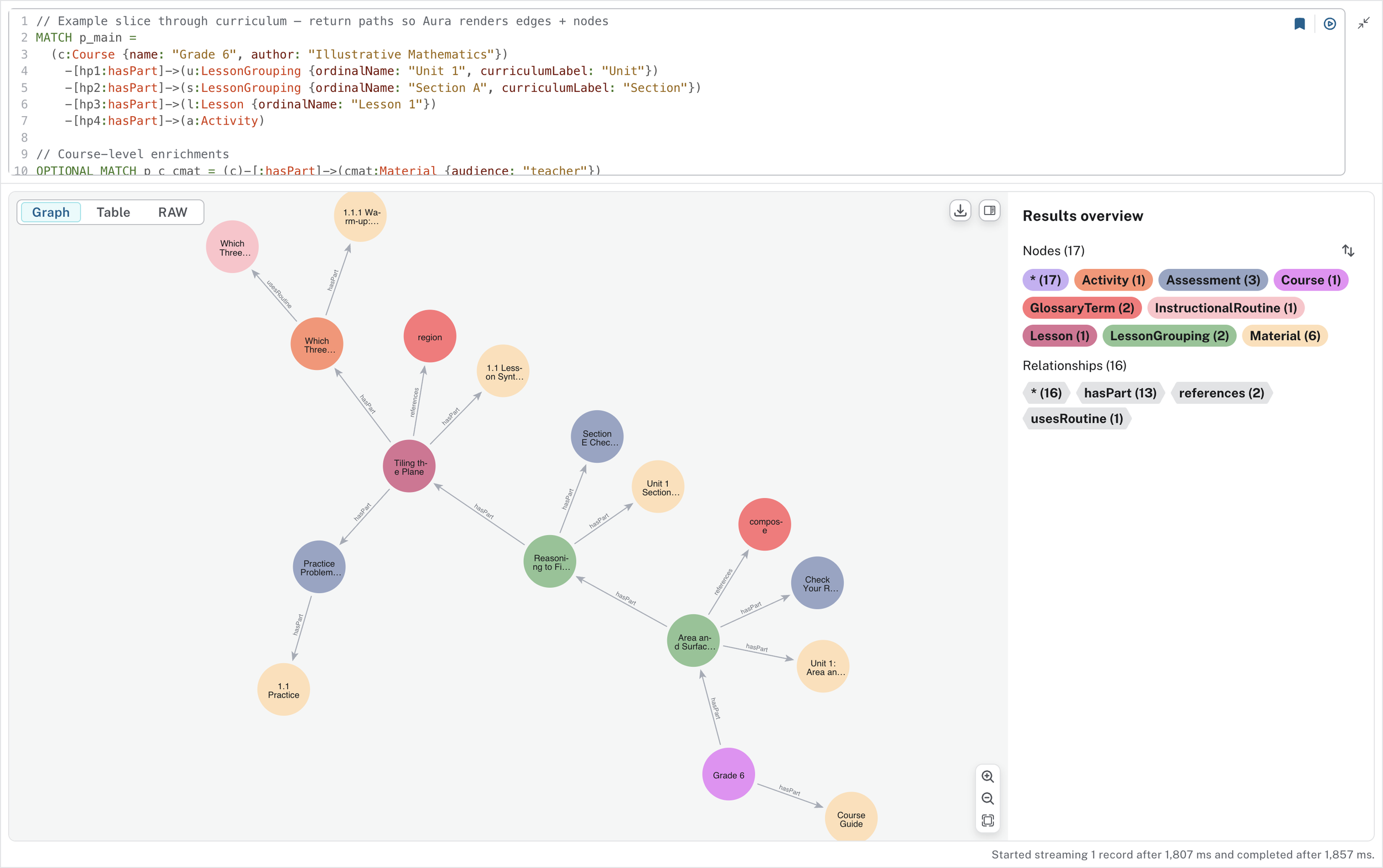Click the LessonGrouping (2) label chip

click(1168, 336)
